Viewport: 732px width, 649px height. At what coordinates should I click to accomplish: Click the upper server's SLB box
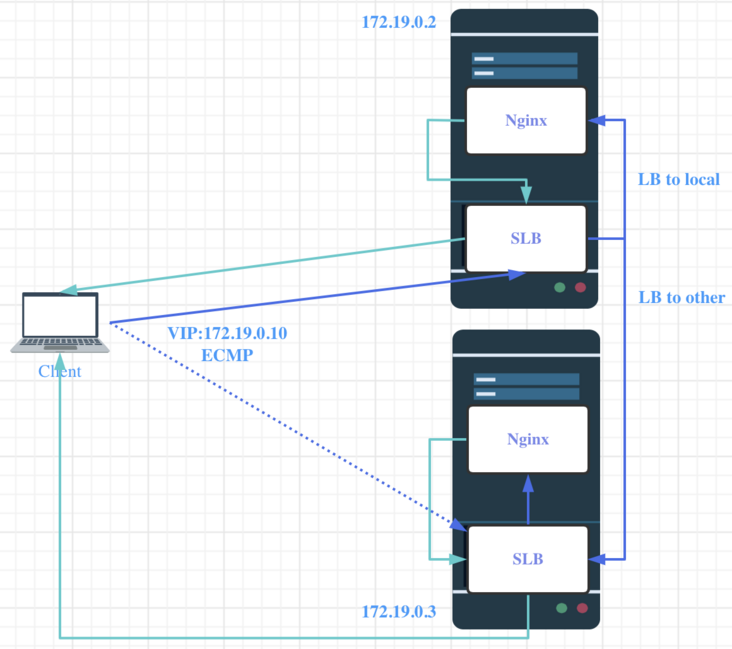(526, 239)
